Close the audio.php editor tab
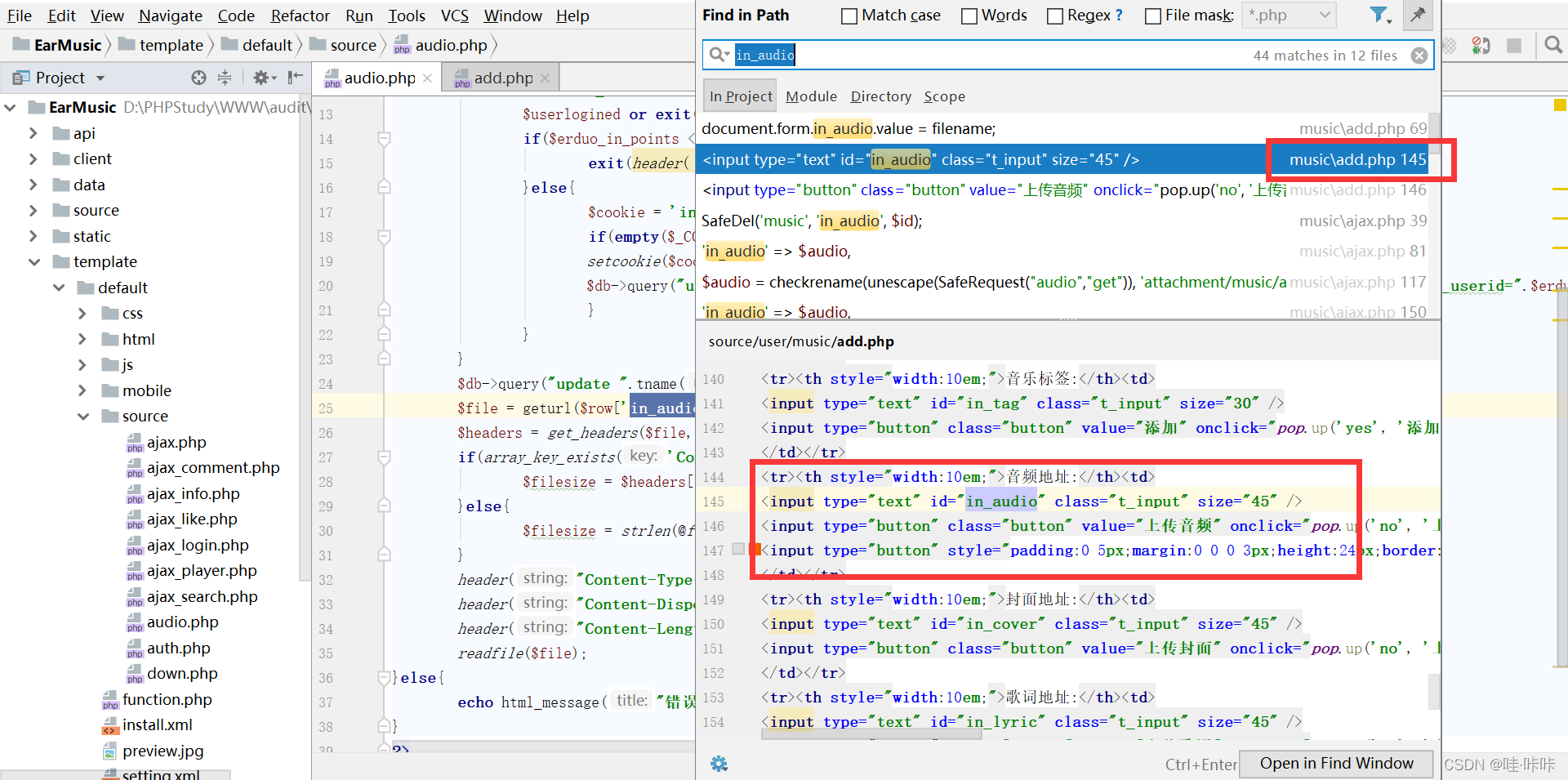 coord(427,78)
